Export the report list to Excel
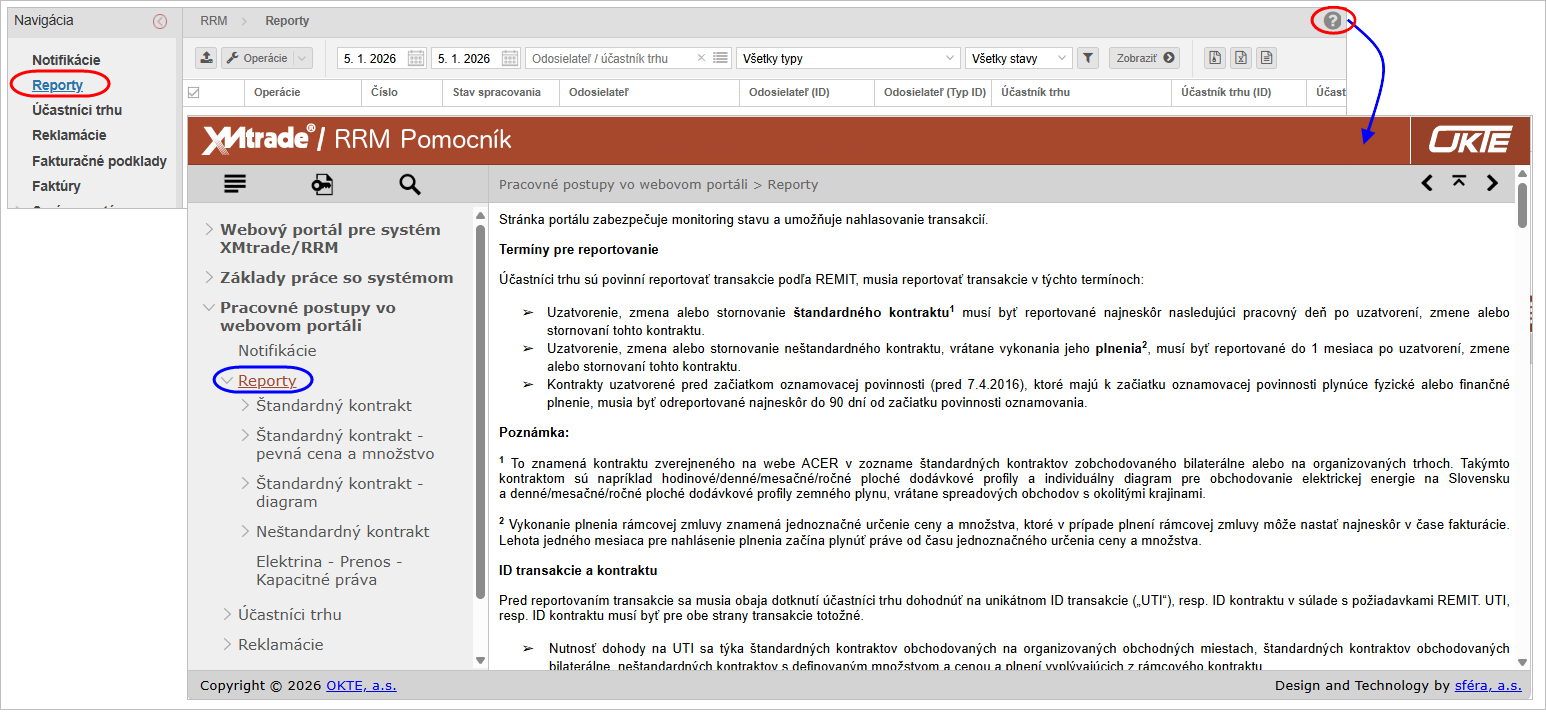Viewport: 1546px width, 716px height. 1241,58
